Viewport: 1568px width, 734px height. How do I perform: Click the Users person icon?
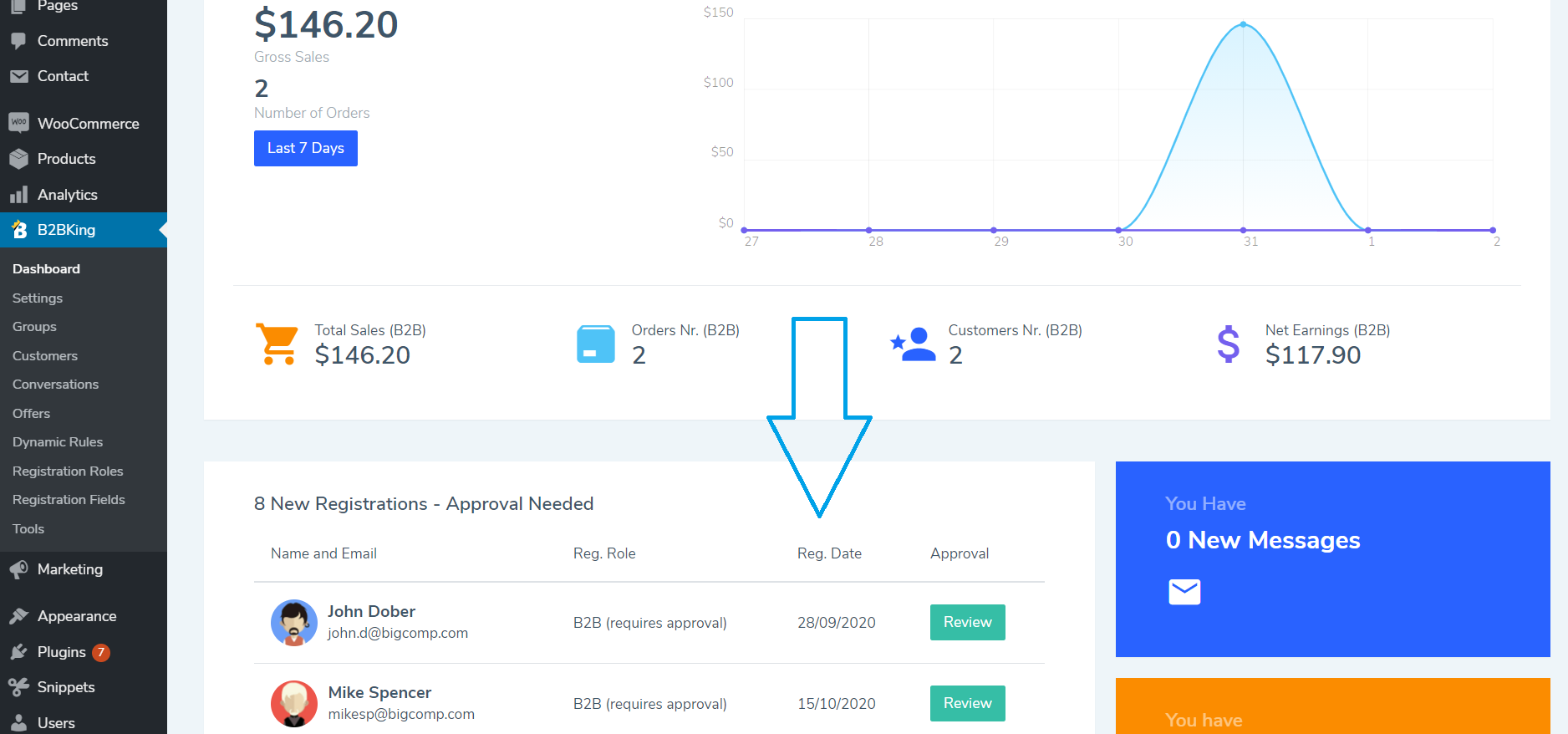click(18, 723)
